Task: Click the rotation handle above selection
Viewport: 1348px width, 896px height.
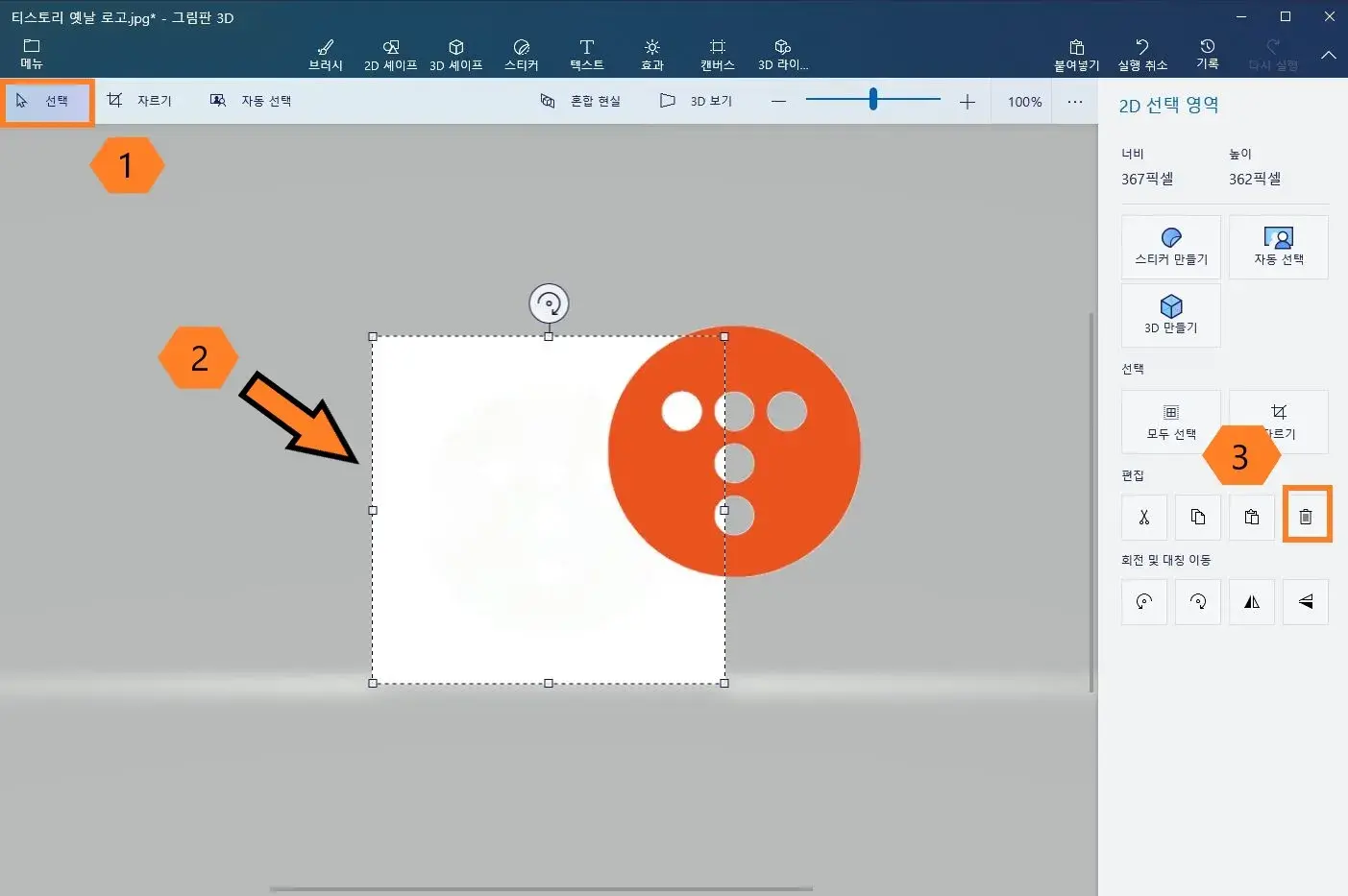Action: tap(549, 303)
